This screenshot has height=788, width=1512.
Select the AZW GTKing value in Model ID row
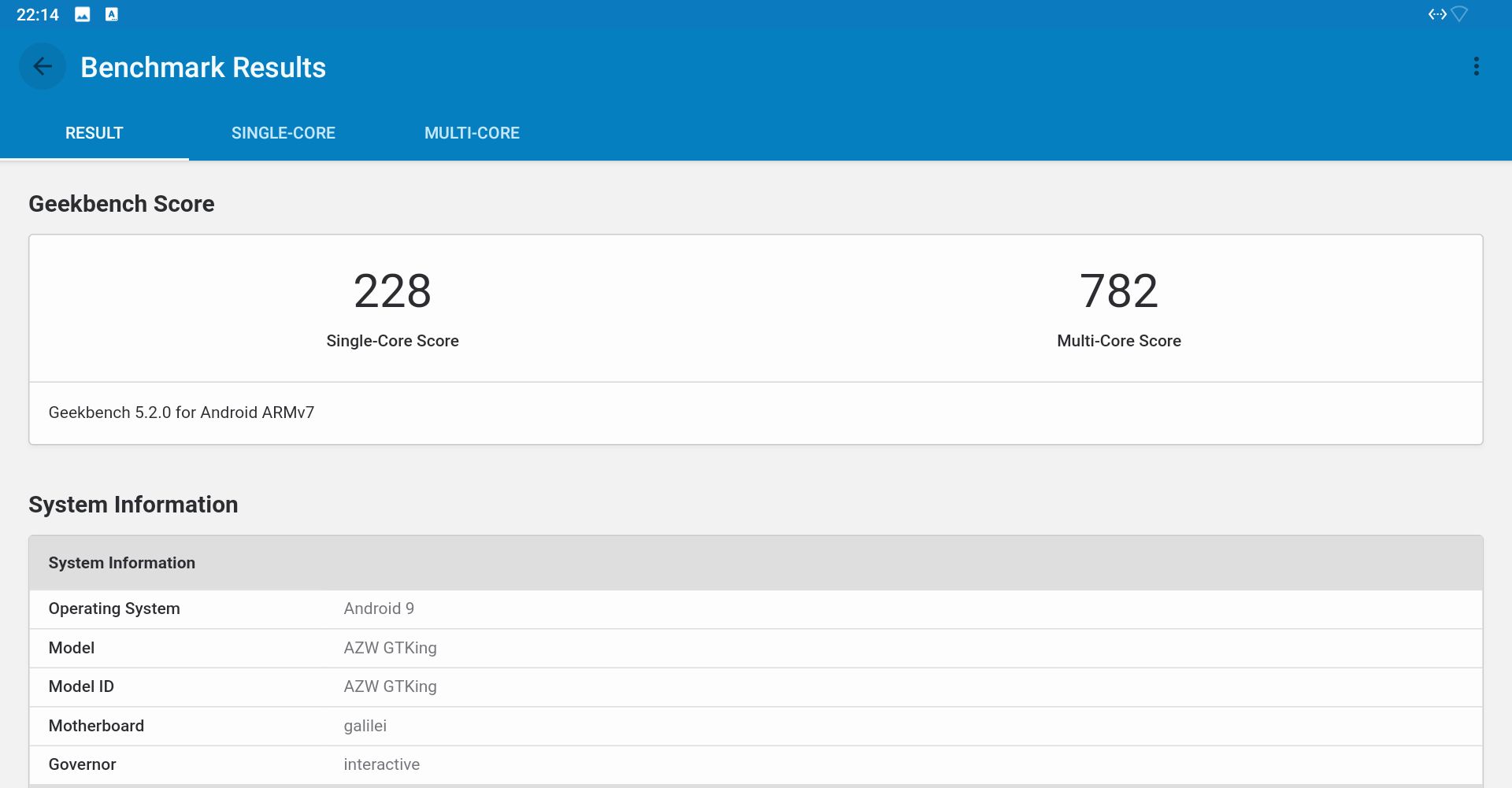coord(390,686)
